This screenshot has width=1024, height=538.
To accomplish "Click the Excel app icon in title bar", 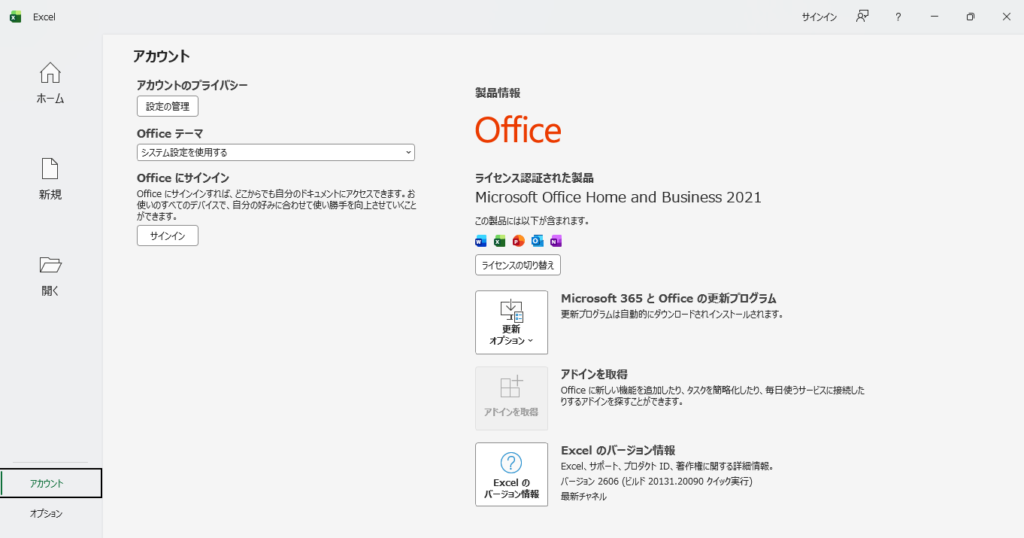I will [16, 17].
